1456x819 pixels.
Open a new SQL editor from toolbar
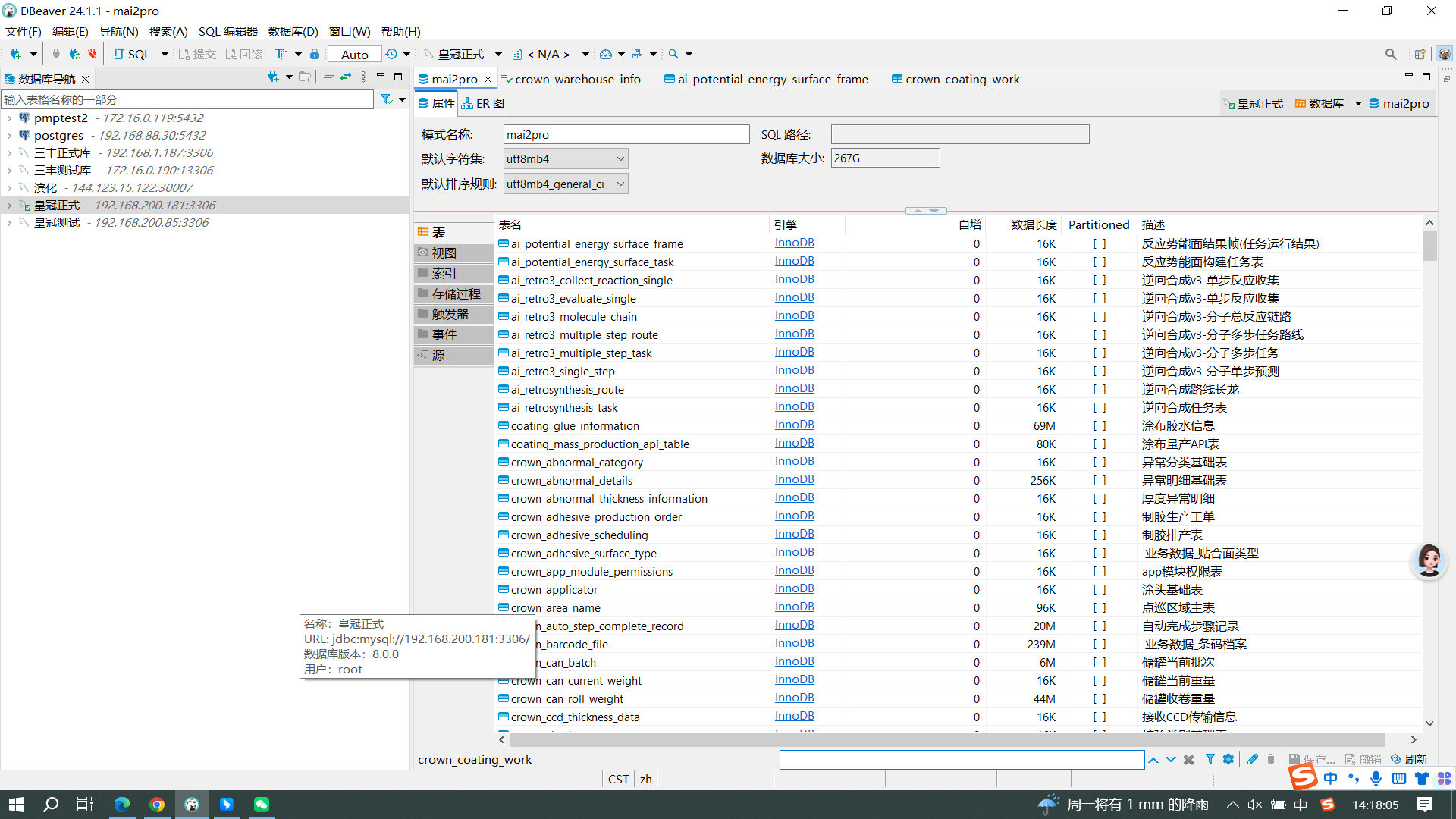coord(132,54)
